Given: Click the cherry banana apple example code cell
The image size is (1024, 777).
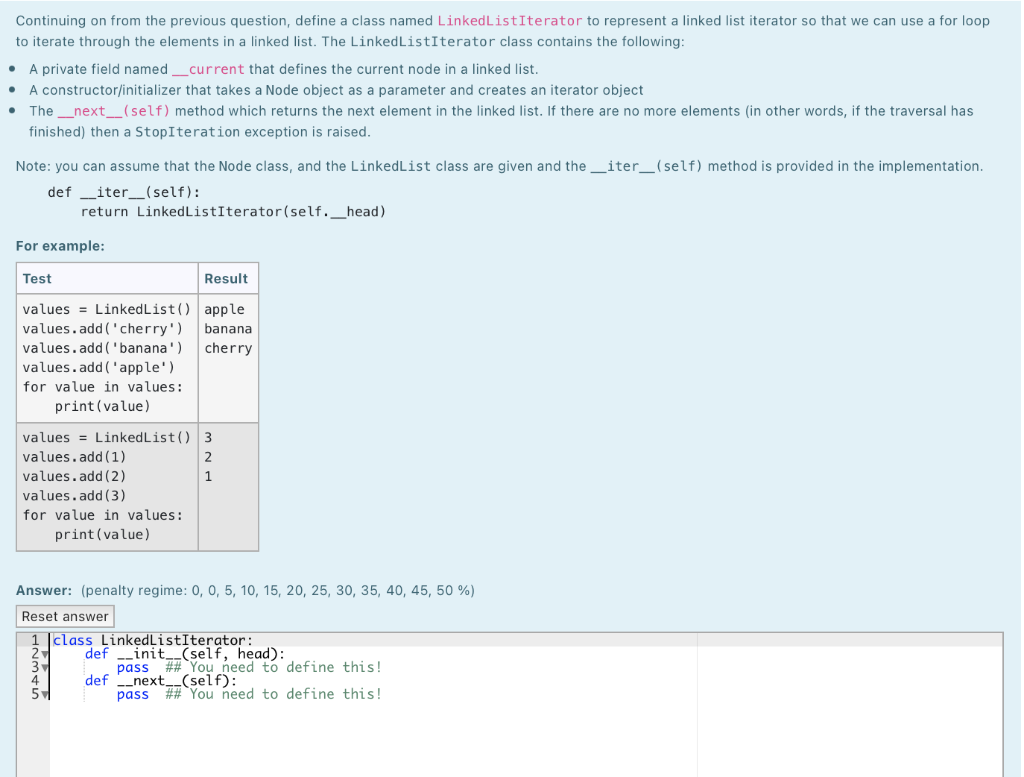Looking at the screenshot, I should [105, 357].
